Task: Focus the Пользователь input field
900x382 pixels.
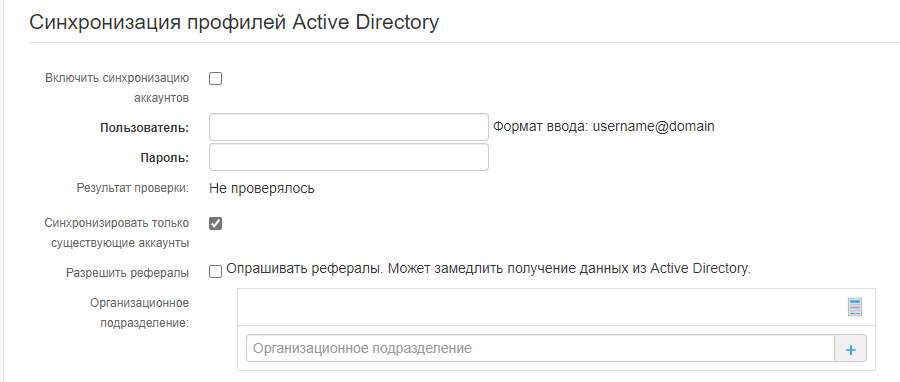Action: click(x=349, y=127)
